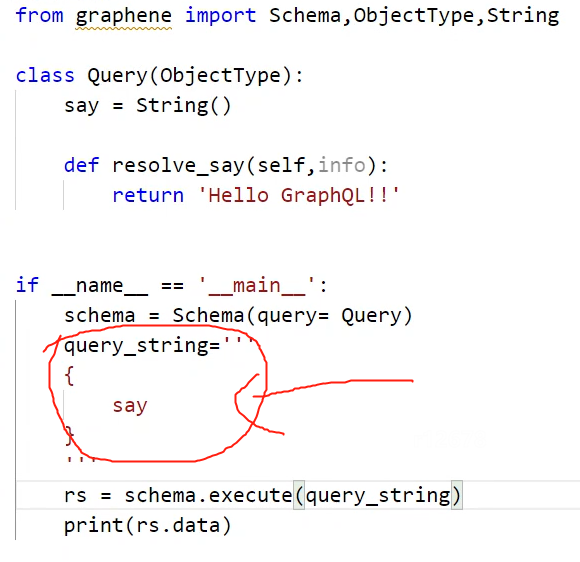
Task: Click the 'print(rs.data)' statement
Action: click(x=148, y=526)
